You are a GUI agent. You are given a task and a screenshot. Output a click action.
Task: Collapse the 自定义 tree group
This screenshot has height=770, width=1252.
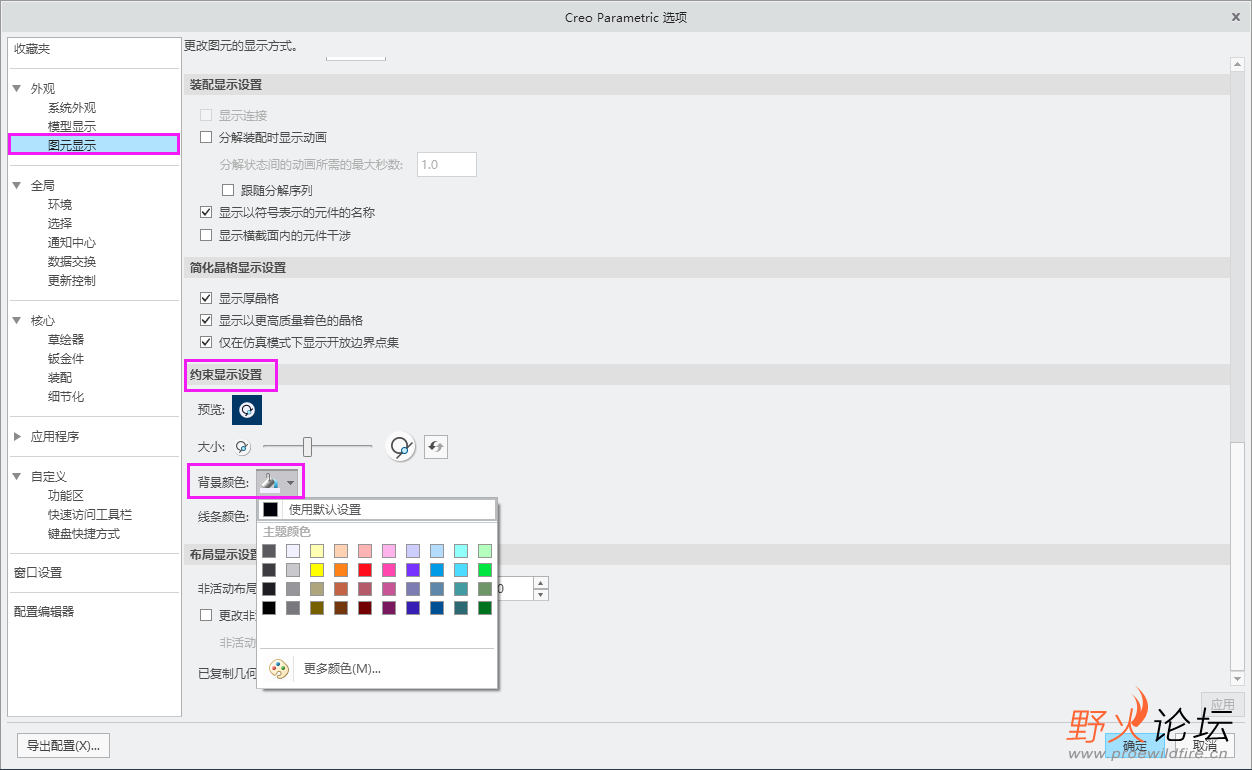17,476
